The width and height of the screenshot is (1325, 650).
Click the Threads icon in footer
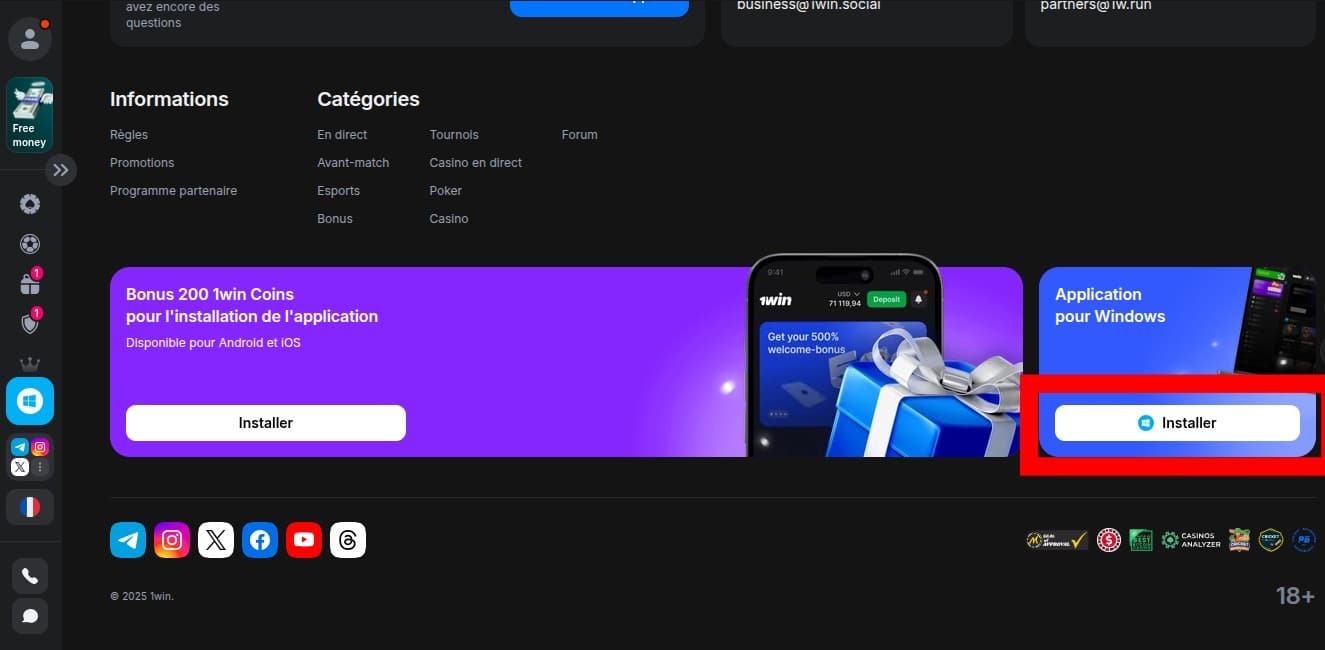348,540
